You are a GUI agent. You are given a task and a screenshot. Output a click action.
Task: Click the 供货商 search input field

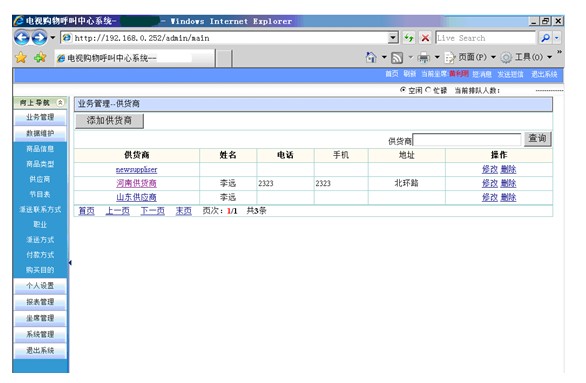pos(467,140)
